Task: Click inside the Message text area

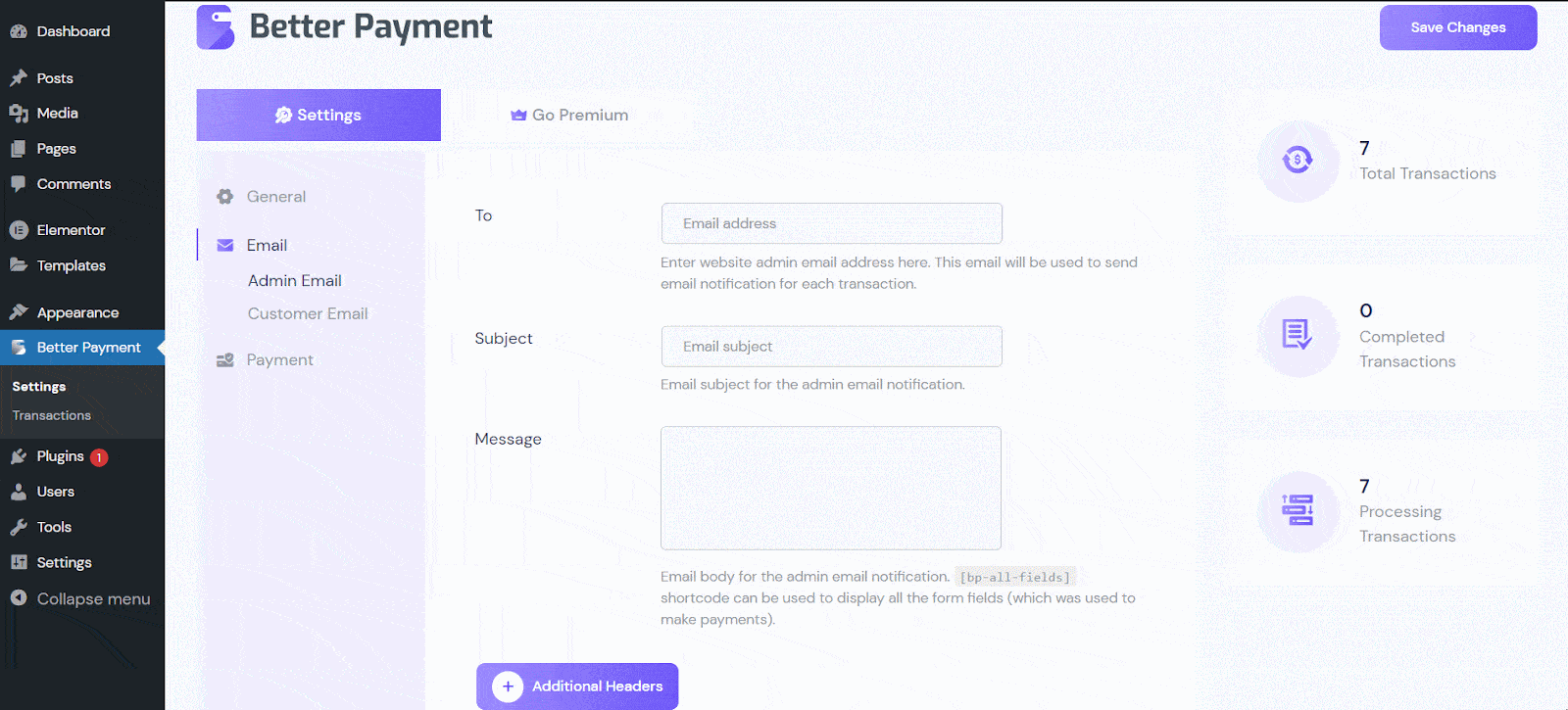Action: click(831, 488)
